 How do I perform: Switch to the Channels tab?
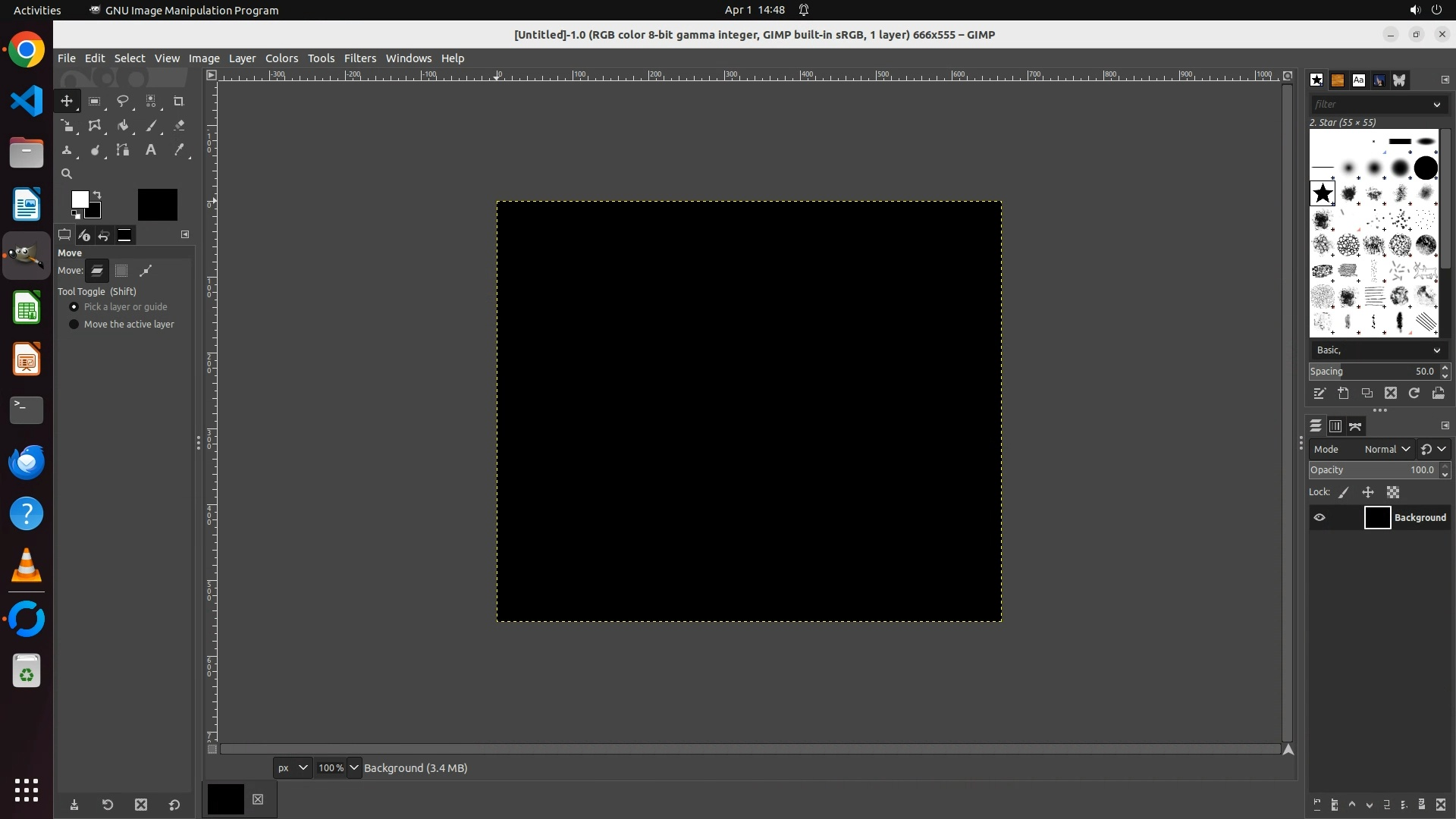[1335, 426]
